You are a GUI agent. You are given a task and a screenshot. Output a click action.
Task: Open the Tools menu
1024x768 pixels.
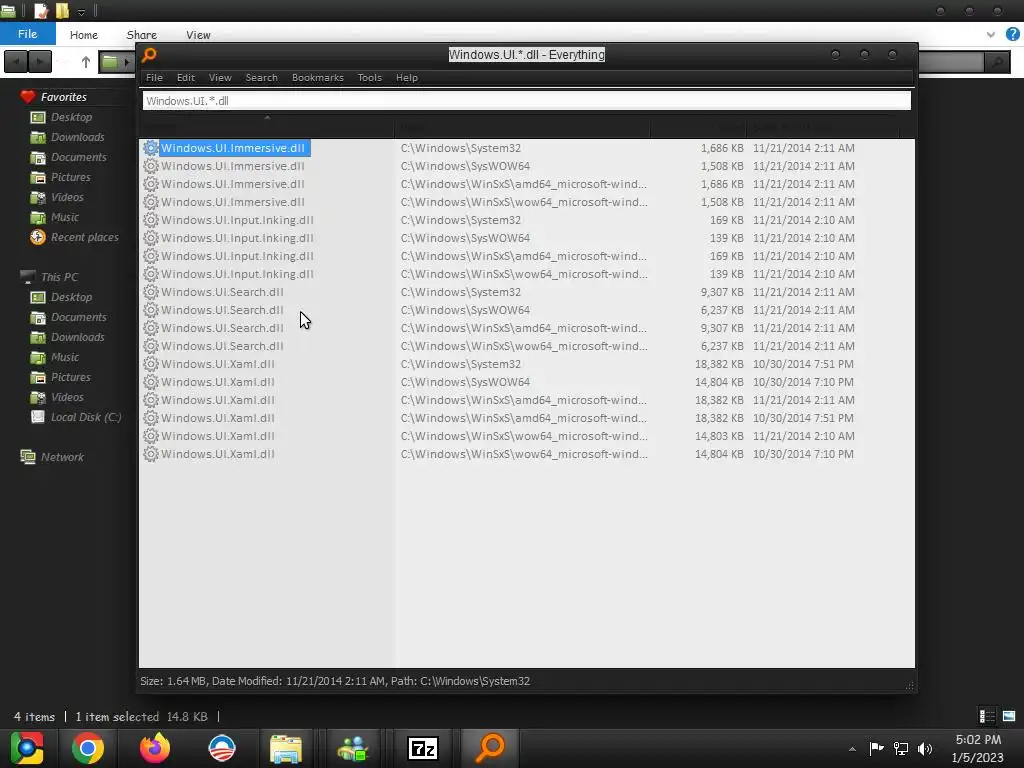[369, 77]
